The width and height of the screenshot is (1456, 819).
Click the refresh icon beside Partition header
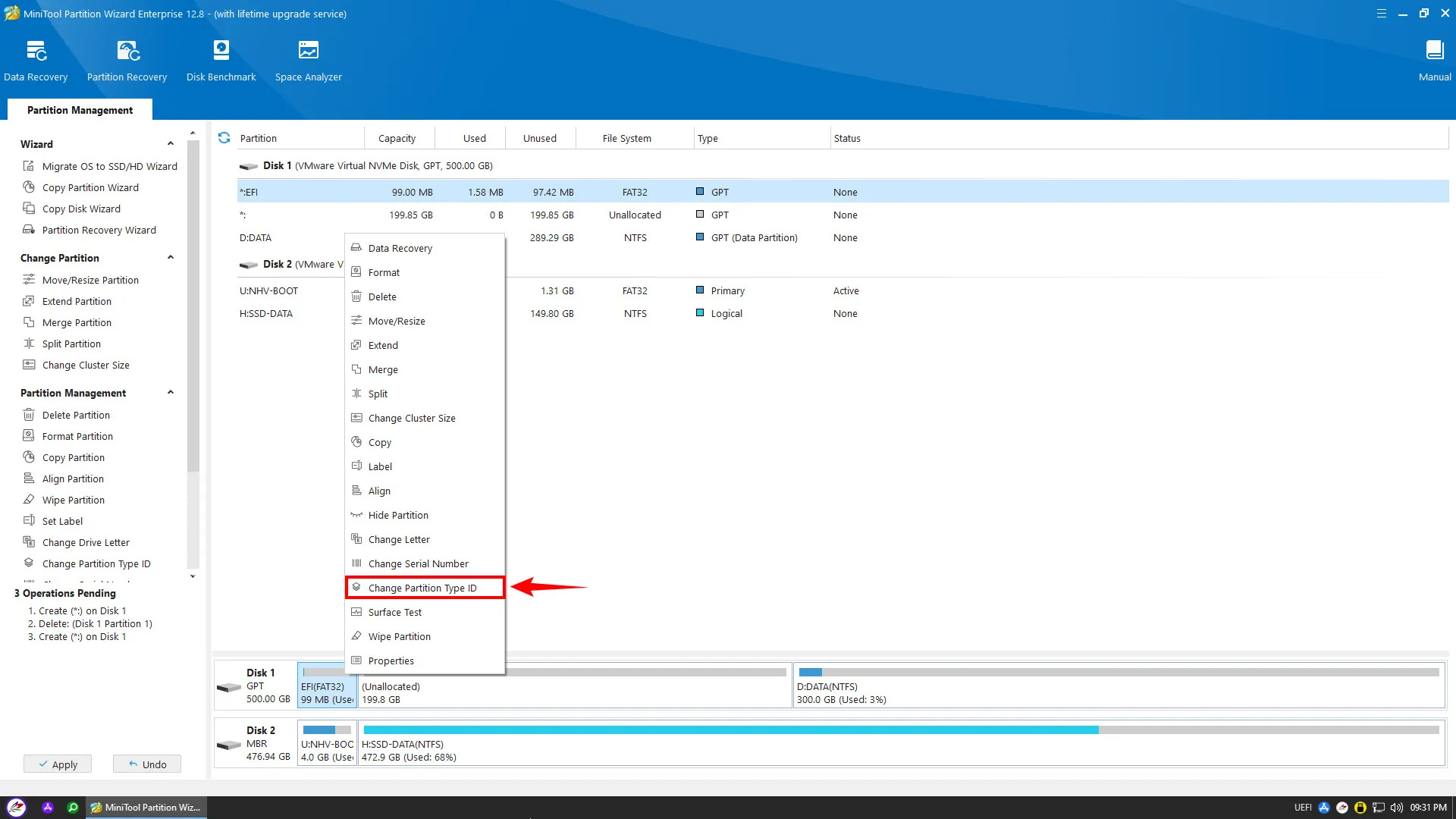224,138
